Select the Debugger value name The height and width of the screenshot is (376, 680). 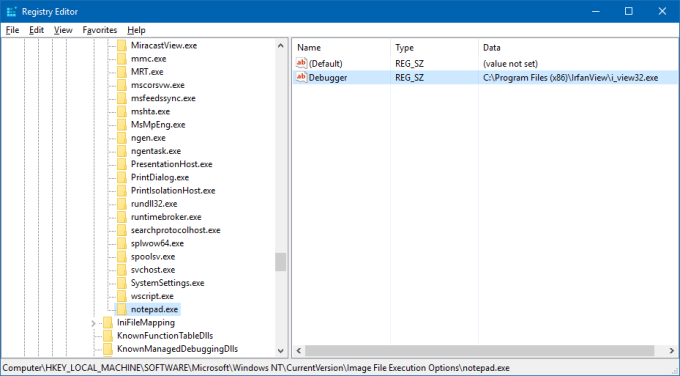coord(328,78)
